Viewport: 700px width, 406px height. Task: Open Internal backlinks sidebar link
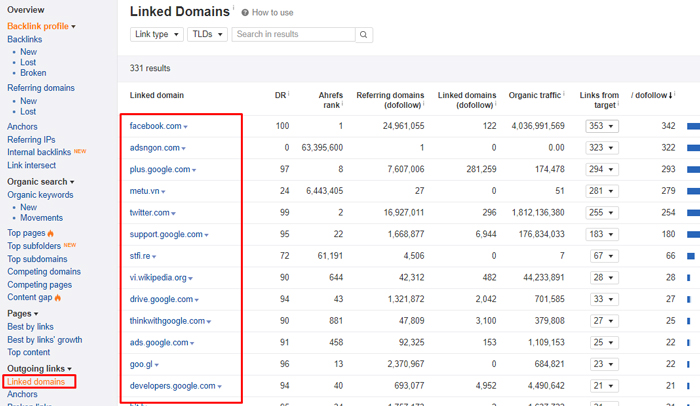pos(39,152)
